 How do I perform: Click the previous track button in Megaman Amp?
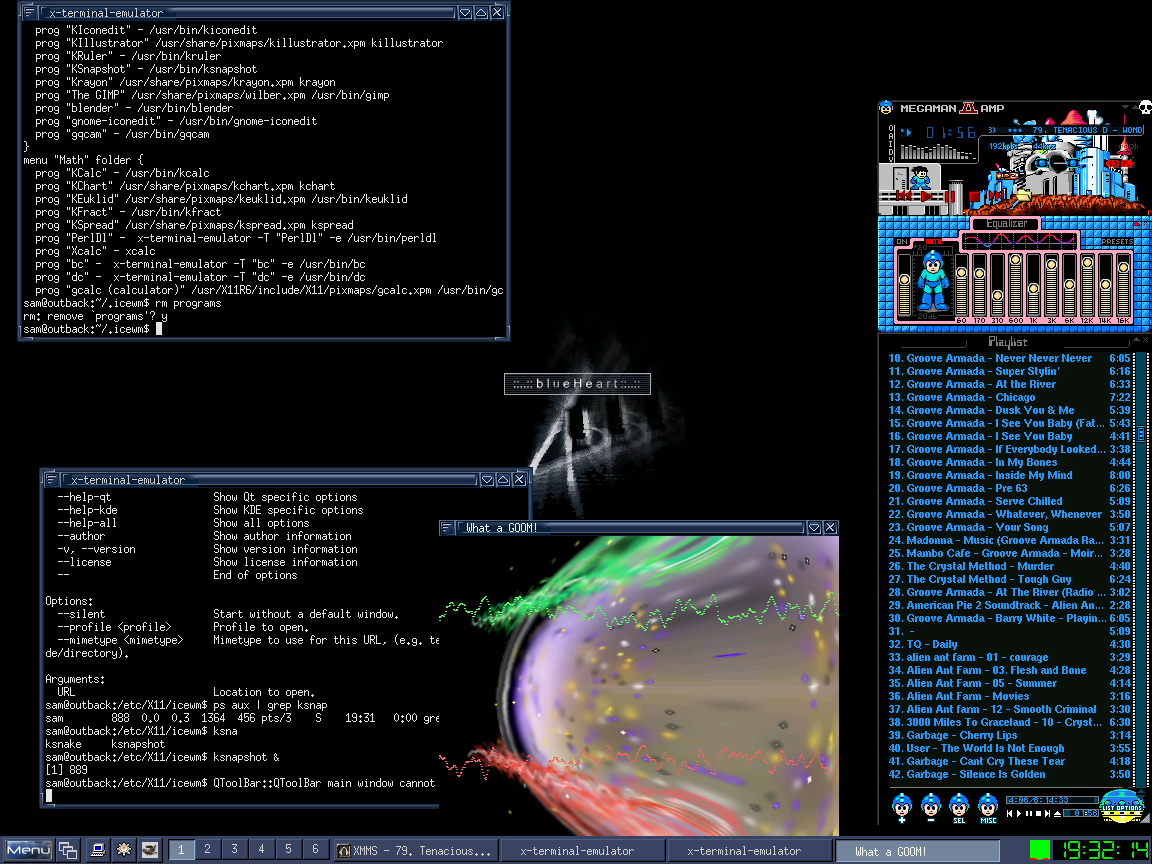tap(904, 196)
